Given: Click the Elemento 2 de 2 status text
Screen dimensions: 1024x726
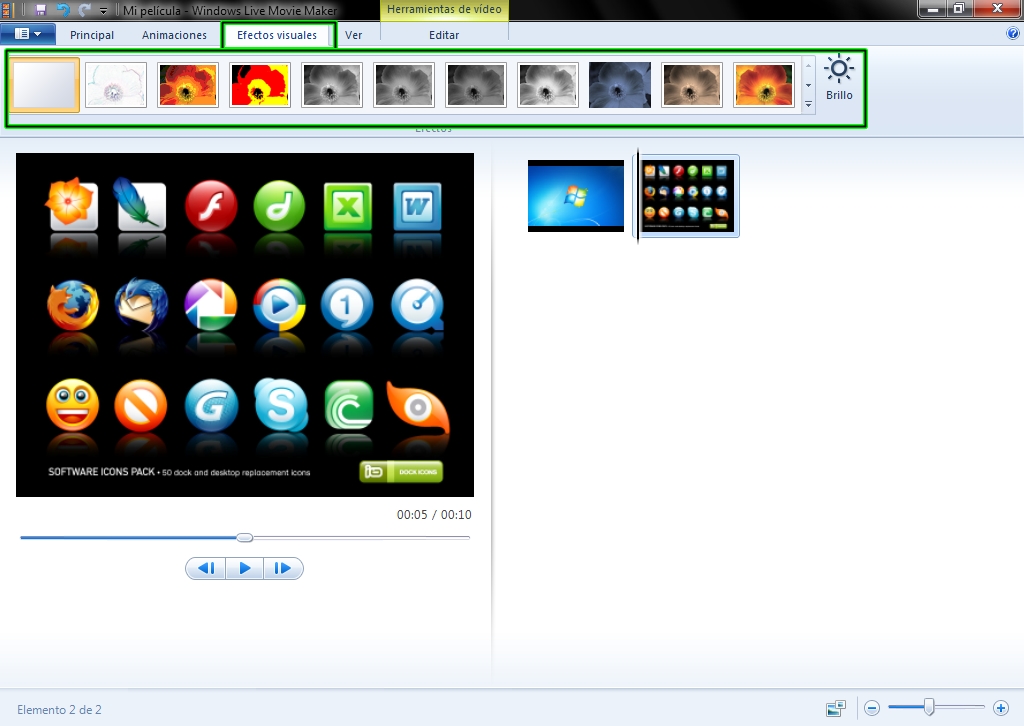Looking at the screenshot, I should point(59,710).
